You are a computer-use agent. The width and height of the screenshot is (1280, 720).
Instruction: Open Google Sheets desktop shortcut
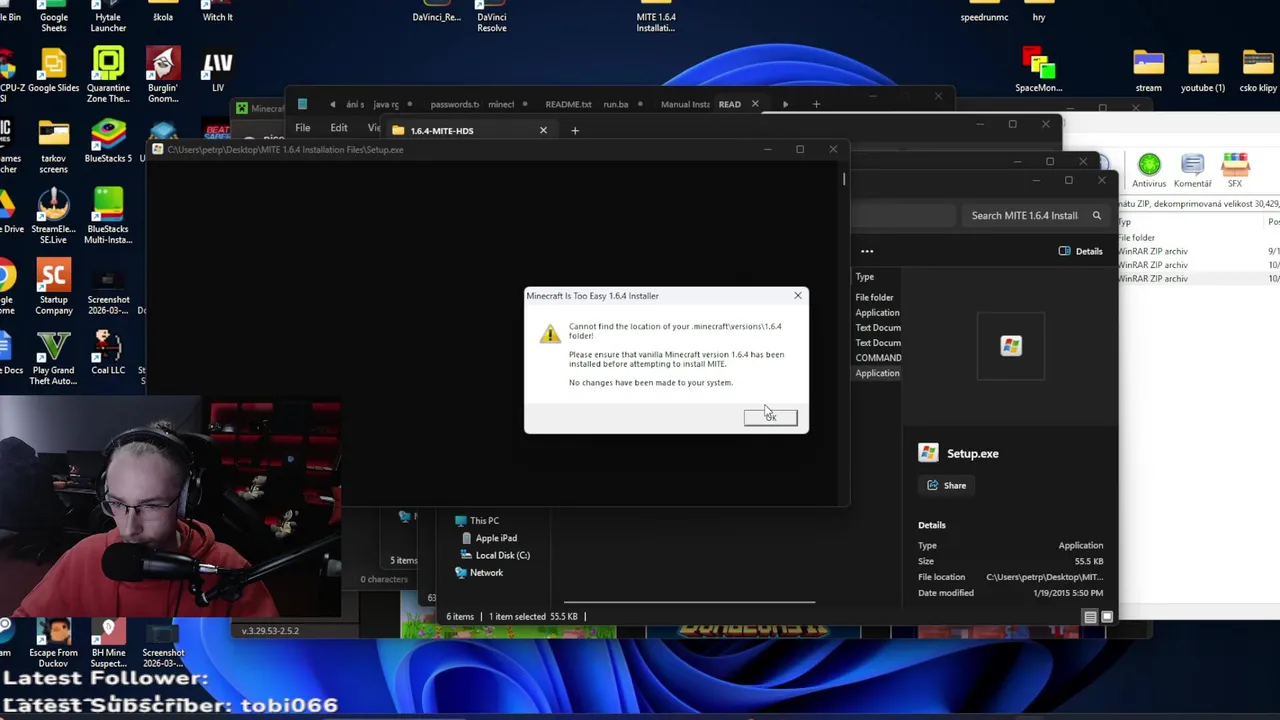pyautogui.click(x=54, y=17)
